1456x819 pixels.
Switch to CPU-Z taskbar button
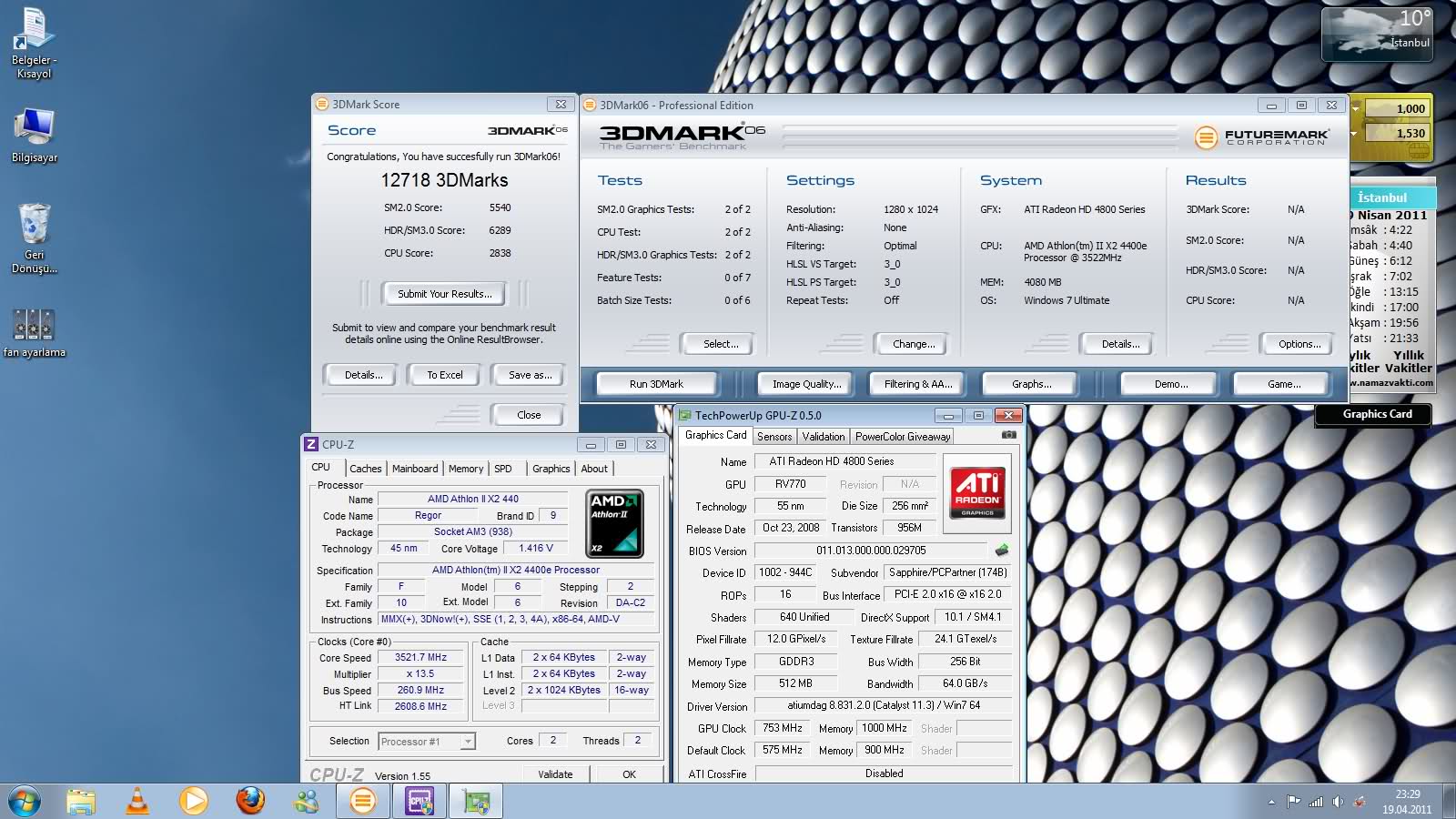(419, 801)
